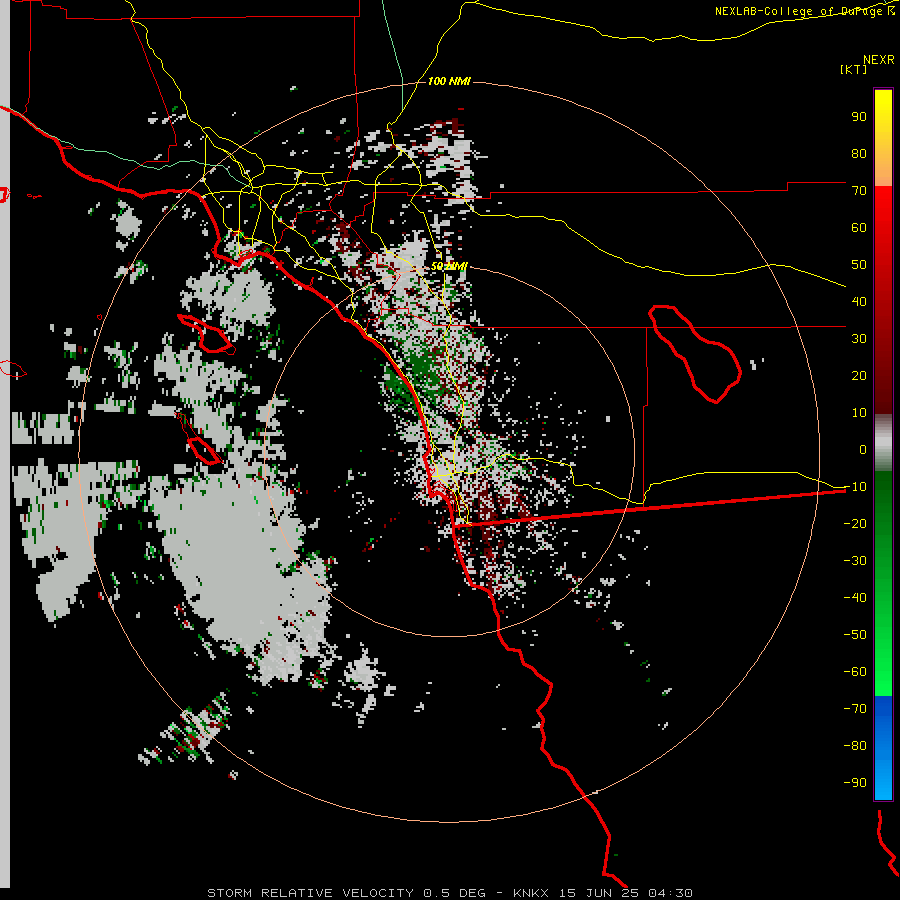
Task: Click the 70 value on the velocity scale
Action: coord(859,191)
